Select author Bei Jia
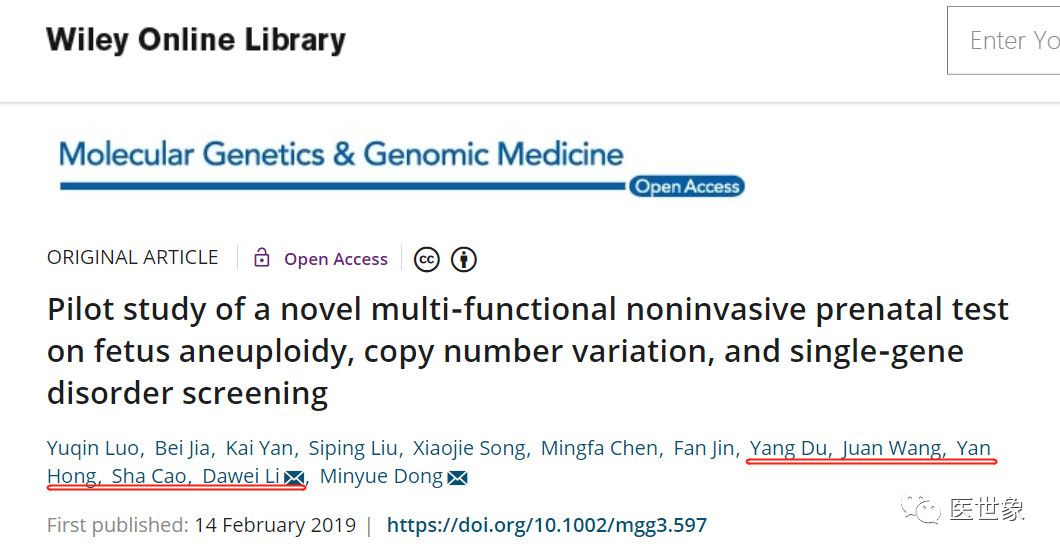Viewport: 1060px width, 555px height. (x=182, y=448)
